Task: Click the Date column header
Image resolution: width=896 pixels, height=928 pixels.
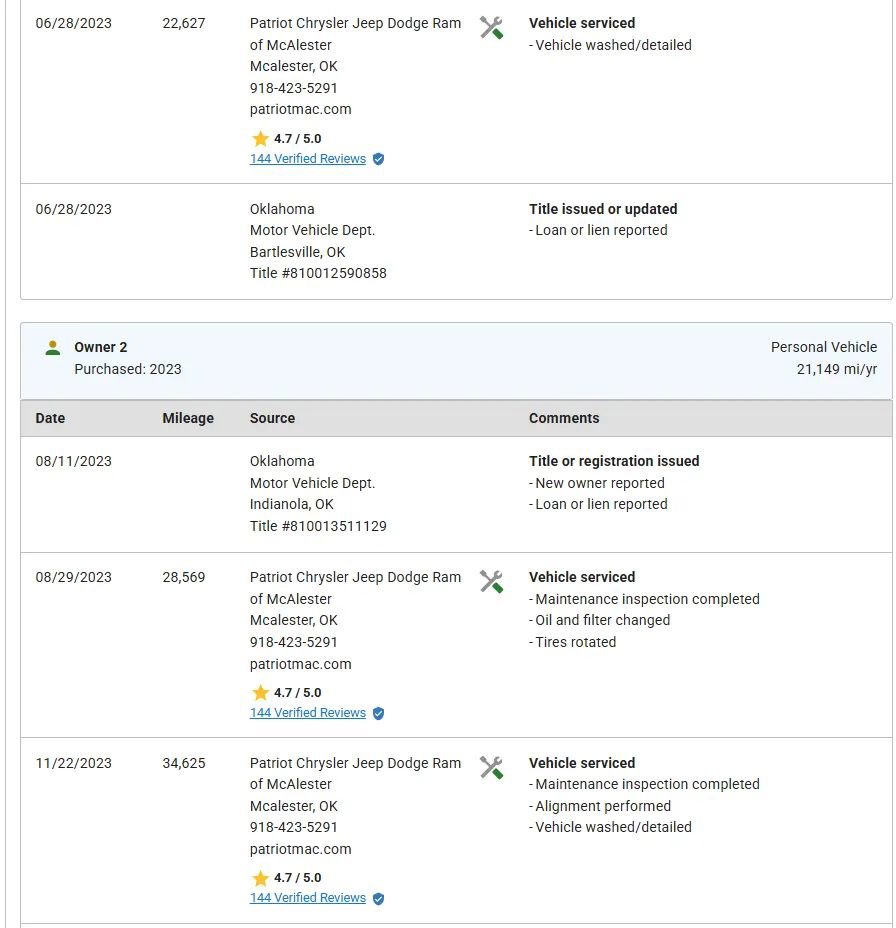Action: pos(50,418)
